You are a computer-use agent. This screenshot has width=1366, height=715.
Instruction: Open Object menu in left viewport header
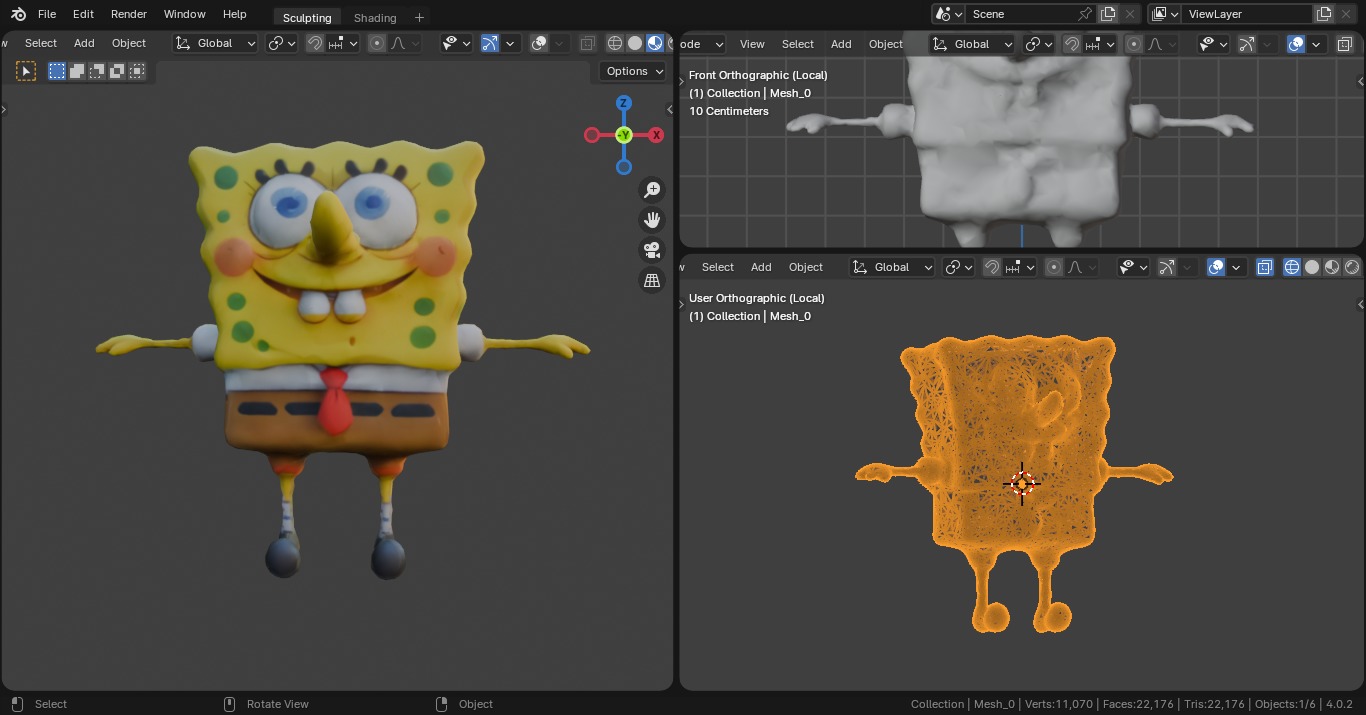[129, 43]
